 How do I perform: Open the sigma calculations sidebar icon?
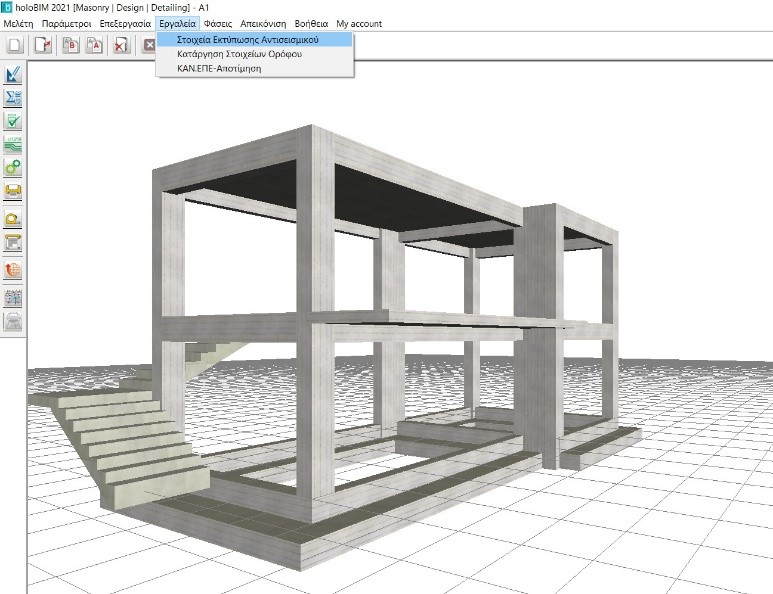click(x=13, y=98)
